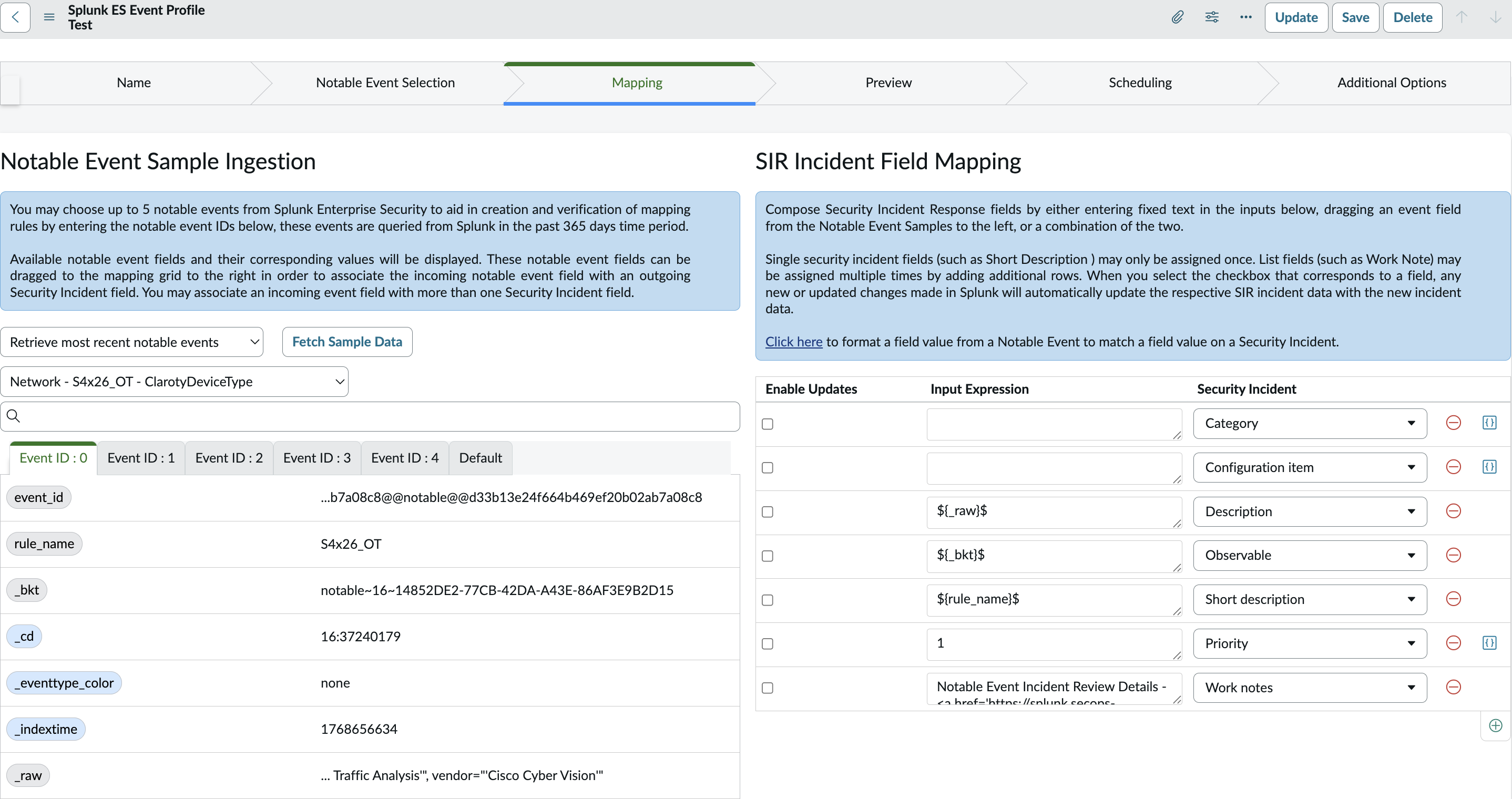This screenshot has height=799, width=1512.
Task: Remove the Configuration item mapping row
Action: 1453,467
